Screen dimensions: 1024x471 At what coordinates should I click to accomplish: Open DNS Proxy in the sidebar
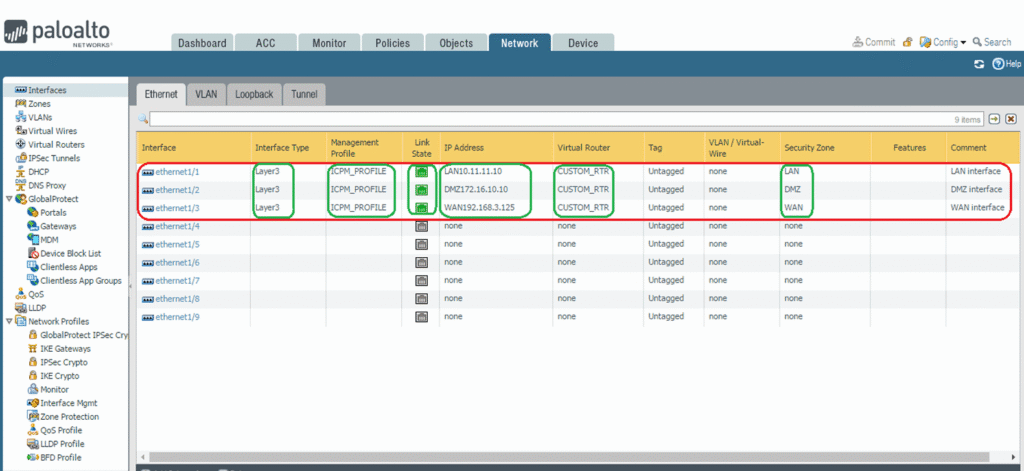pos(47,186)
